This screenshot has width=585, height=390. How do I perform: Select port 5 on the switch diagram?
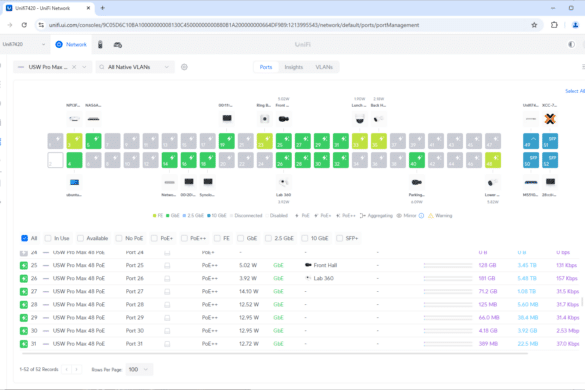click(x=93, y=141)
